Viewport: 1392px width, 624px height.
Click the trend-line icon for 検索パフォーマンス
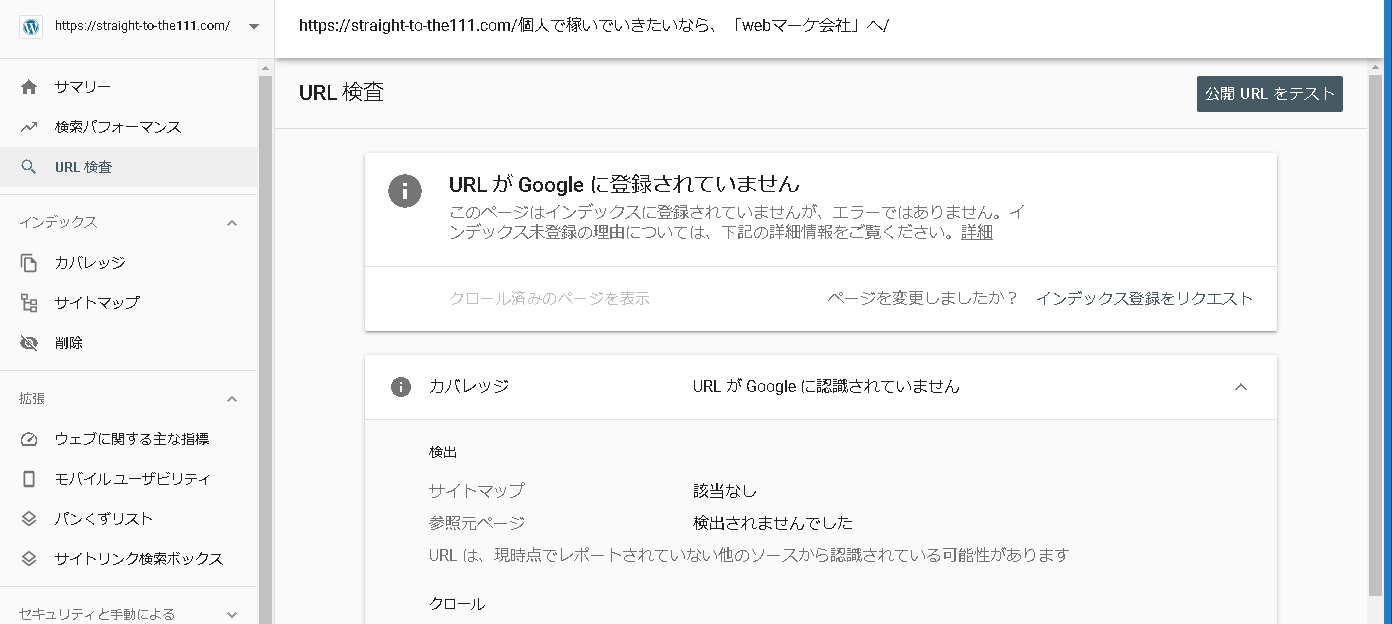29,127
